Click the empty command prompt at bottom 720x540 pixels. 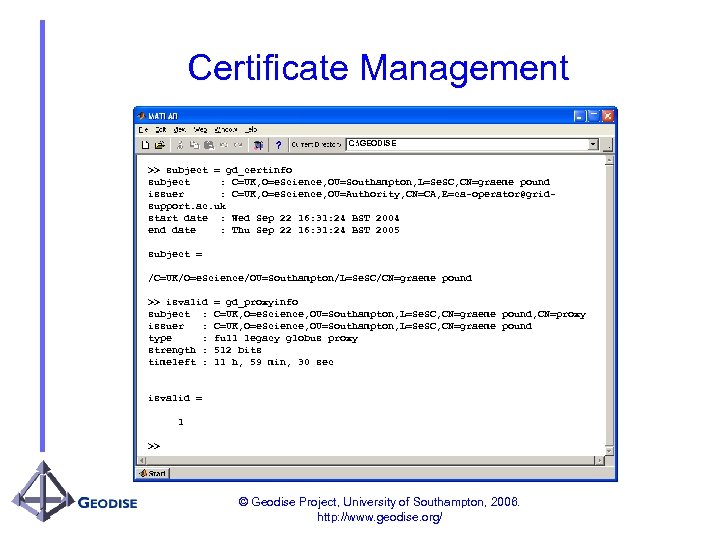point(154,446)
